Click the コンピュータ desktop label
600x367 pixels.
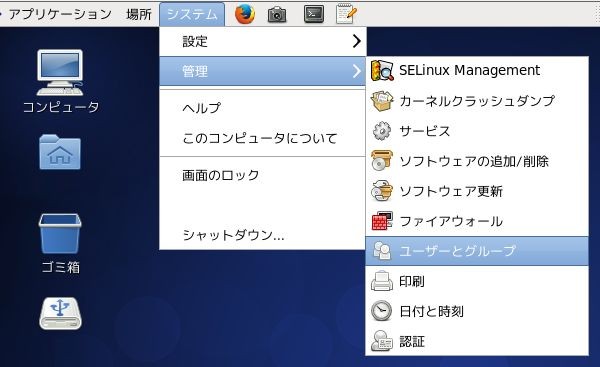(x=61, y=107)
